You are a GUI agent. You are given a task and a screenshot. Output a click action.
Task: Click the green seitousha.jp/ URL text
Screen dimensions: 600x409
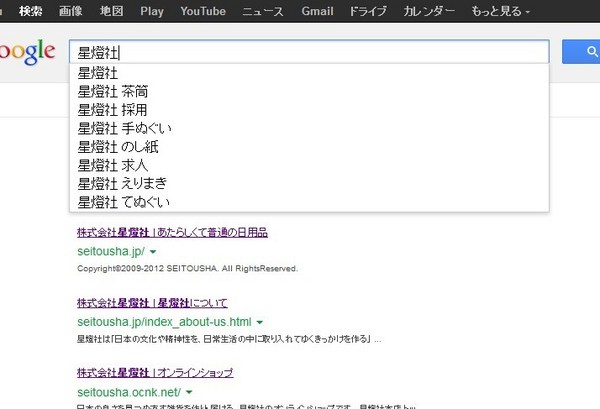pyautogui.click(x=111, y=251)
